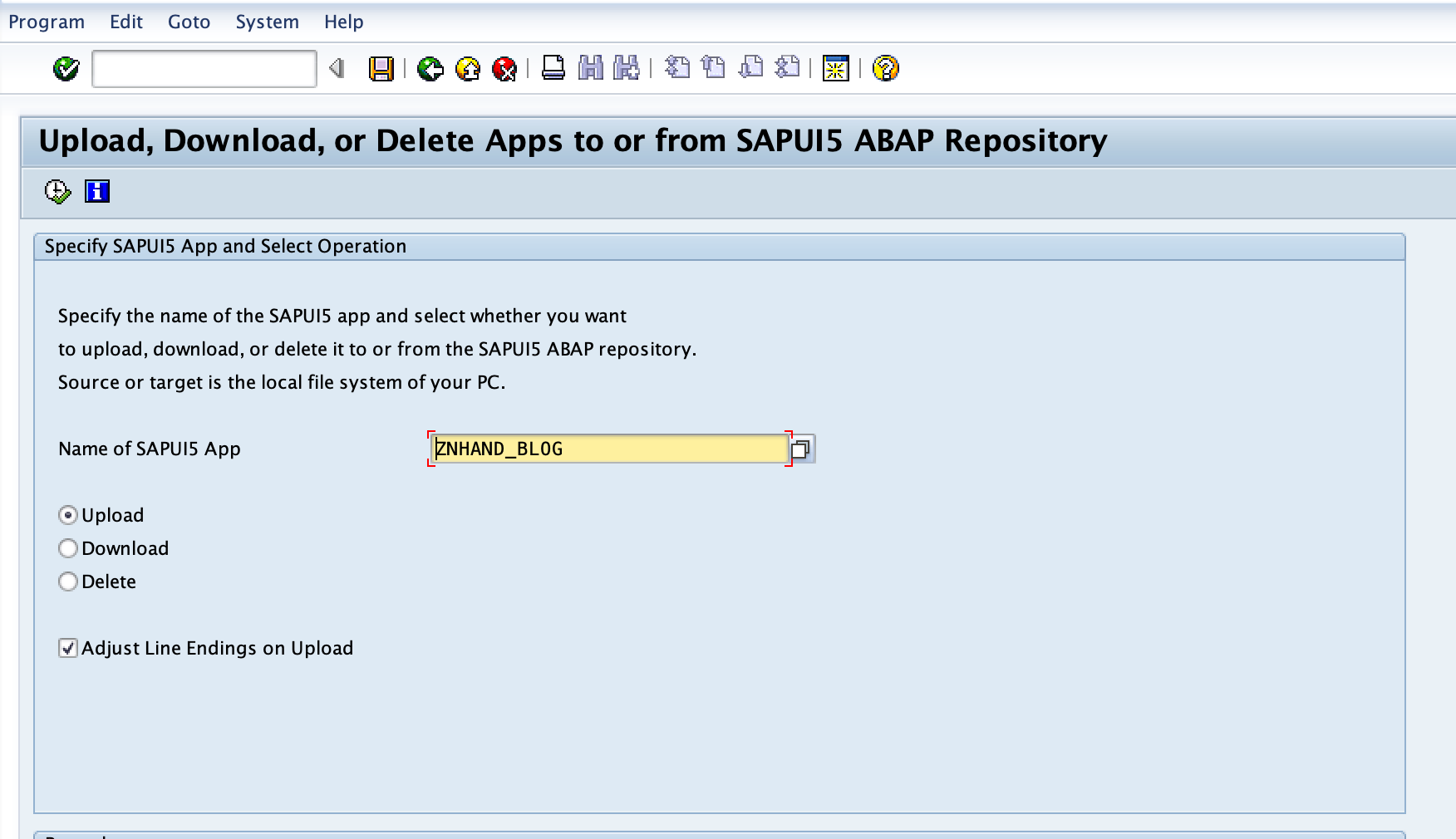Click the Next Page icon
Screen dimensions: 1456x839
[750, 67]
